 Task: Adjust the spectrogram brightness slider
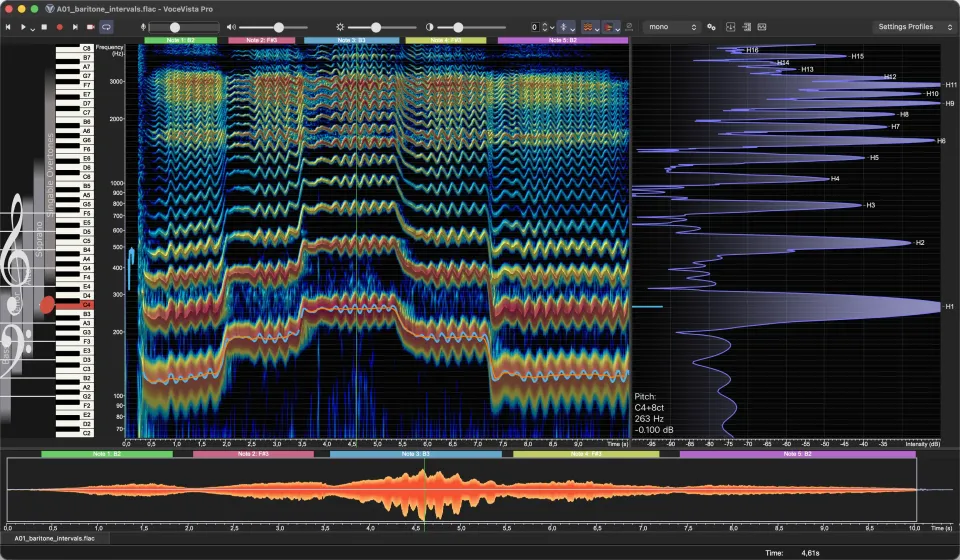point(382,27)
